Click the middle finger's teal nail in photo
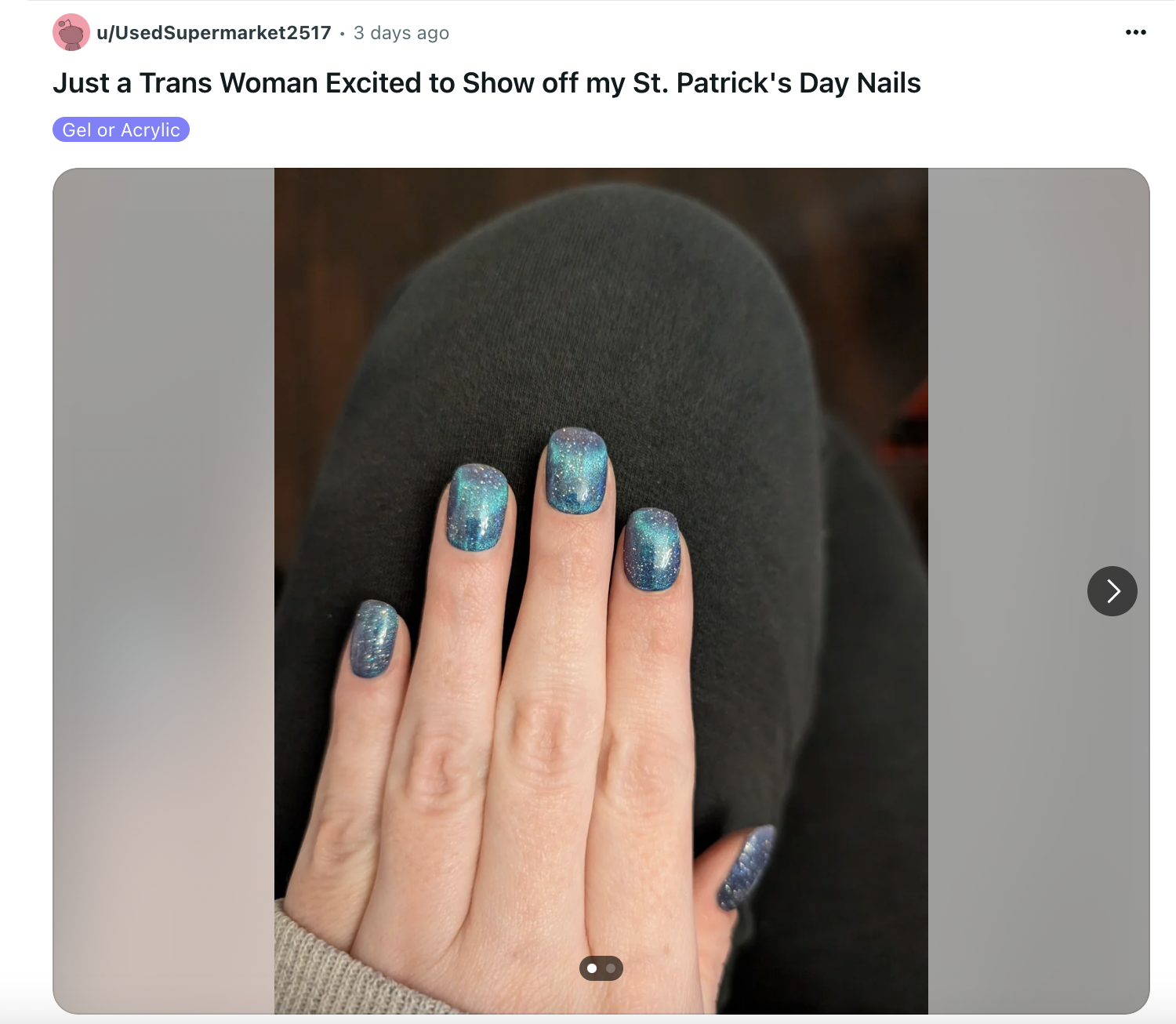This screenshot has height=1024, width=1176. (x=578, y=470)
